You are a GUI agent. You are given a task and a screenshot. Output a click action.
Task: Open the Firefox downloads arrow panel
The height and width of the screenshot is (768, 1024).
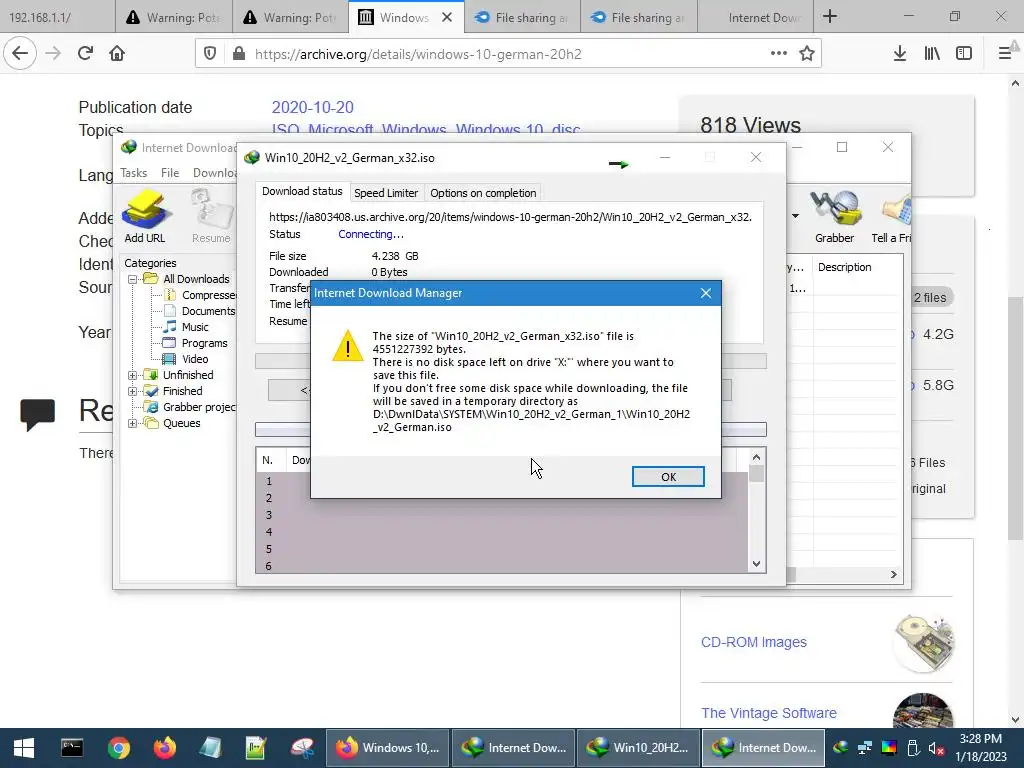point(899,54)
